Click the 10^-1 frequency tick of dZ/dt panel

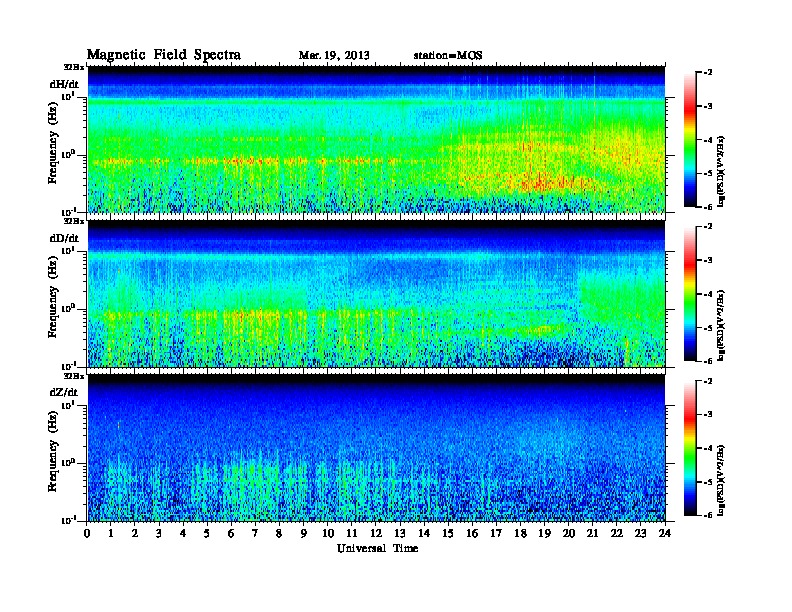pyautogui.click(x=68, y=520)
